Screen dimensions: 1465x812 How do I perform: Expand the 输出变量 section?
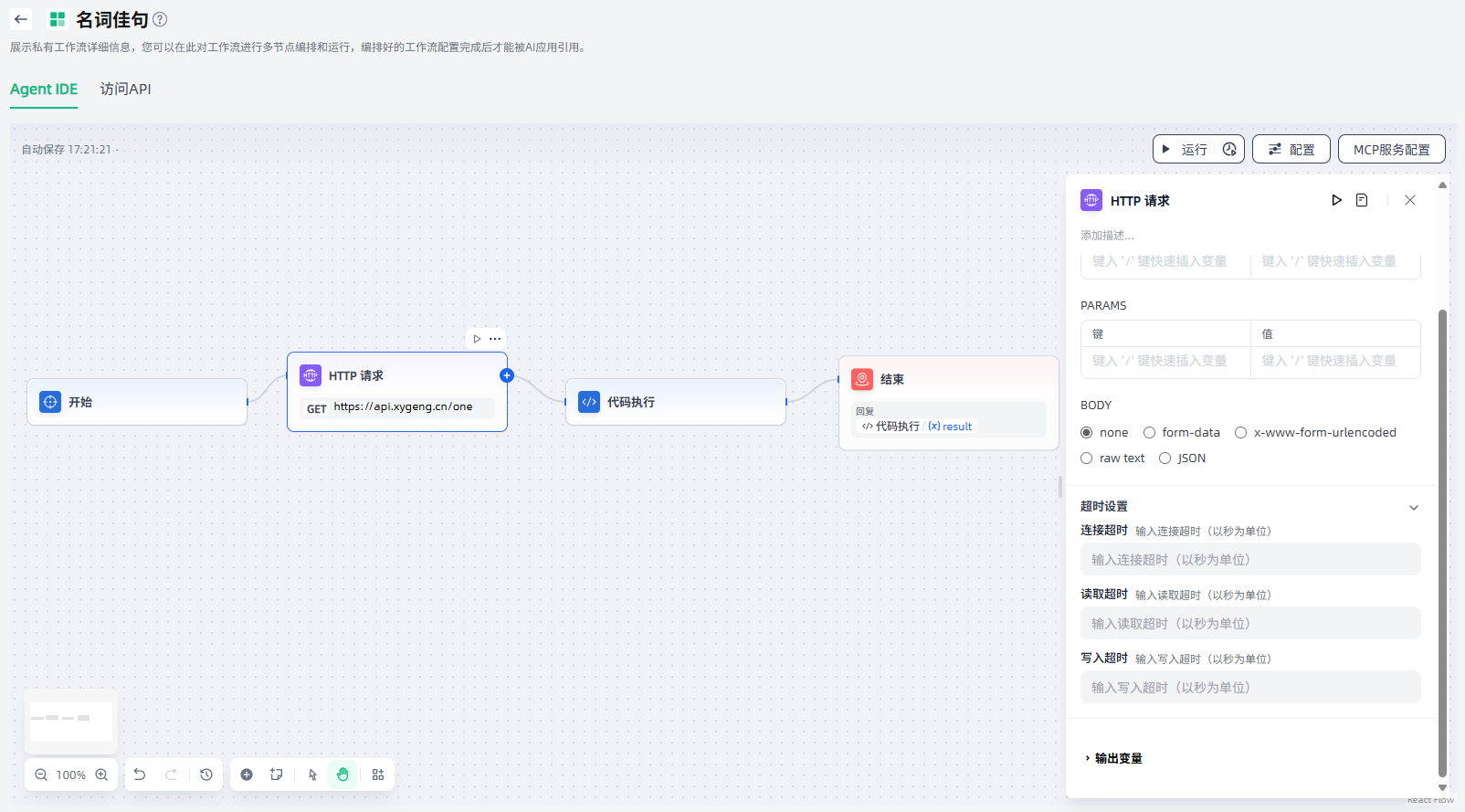(1112, 758)
